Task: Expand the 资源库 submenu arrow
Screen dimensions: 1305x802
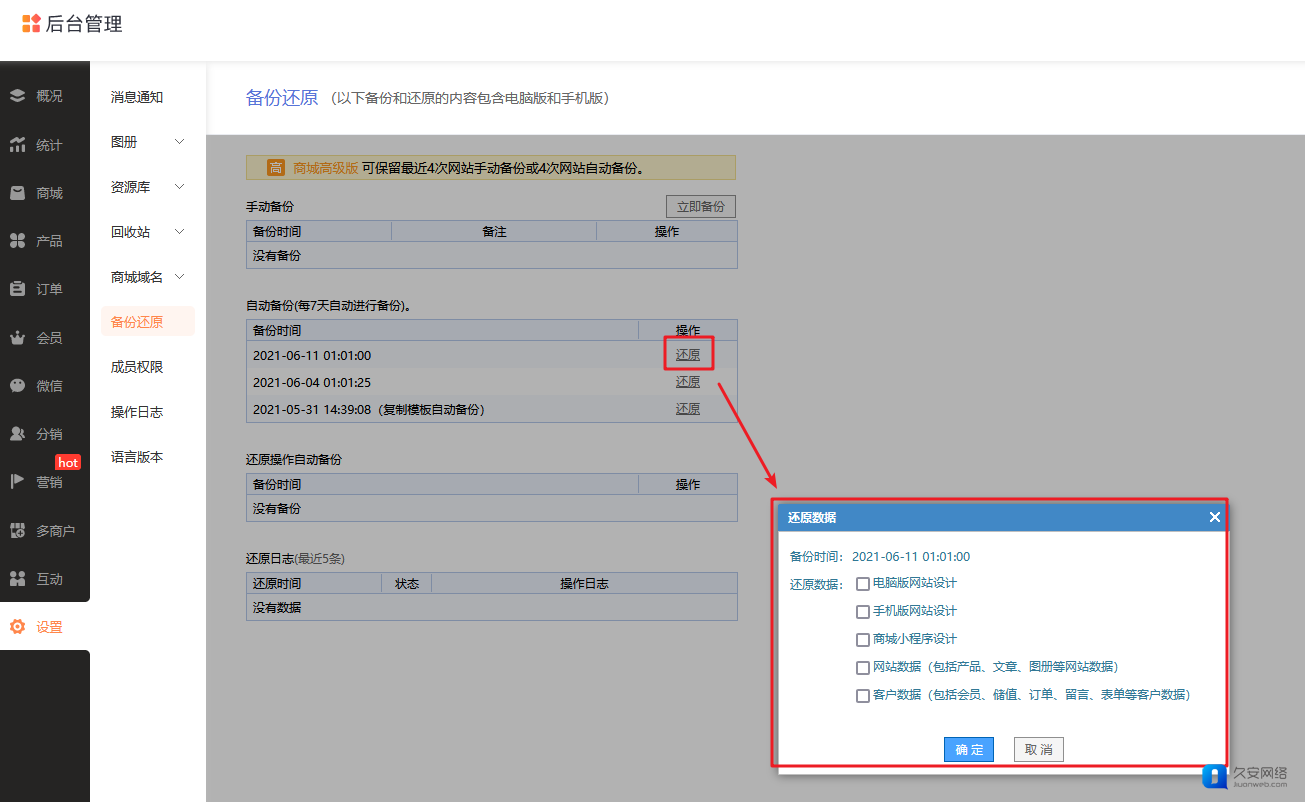Action: (180, 187)
